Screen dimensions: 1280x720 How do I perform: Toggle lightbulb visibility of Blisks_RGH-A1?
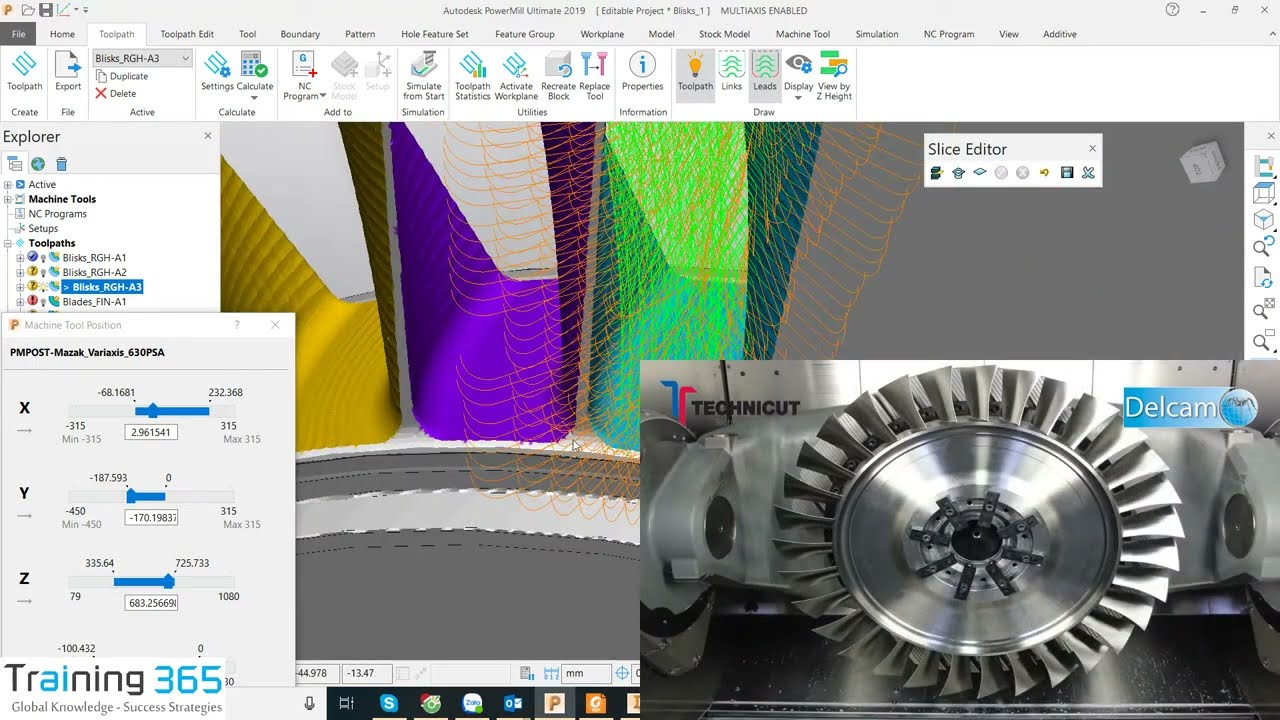[44, 258]
